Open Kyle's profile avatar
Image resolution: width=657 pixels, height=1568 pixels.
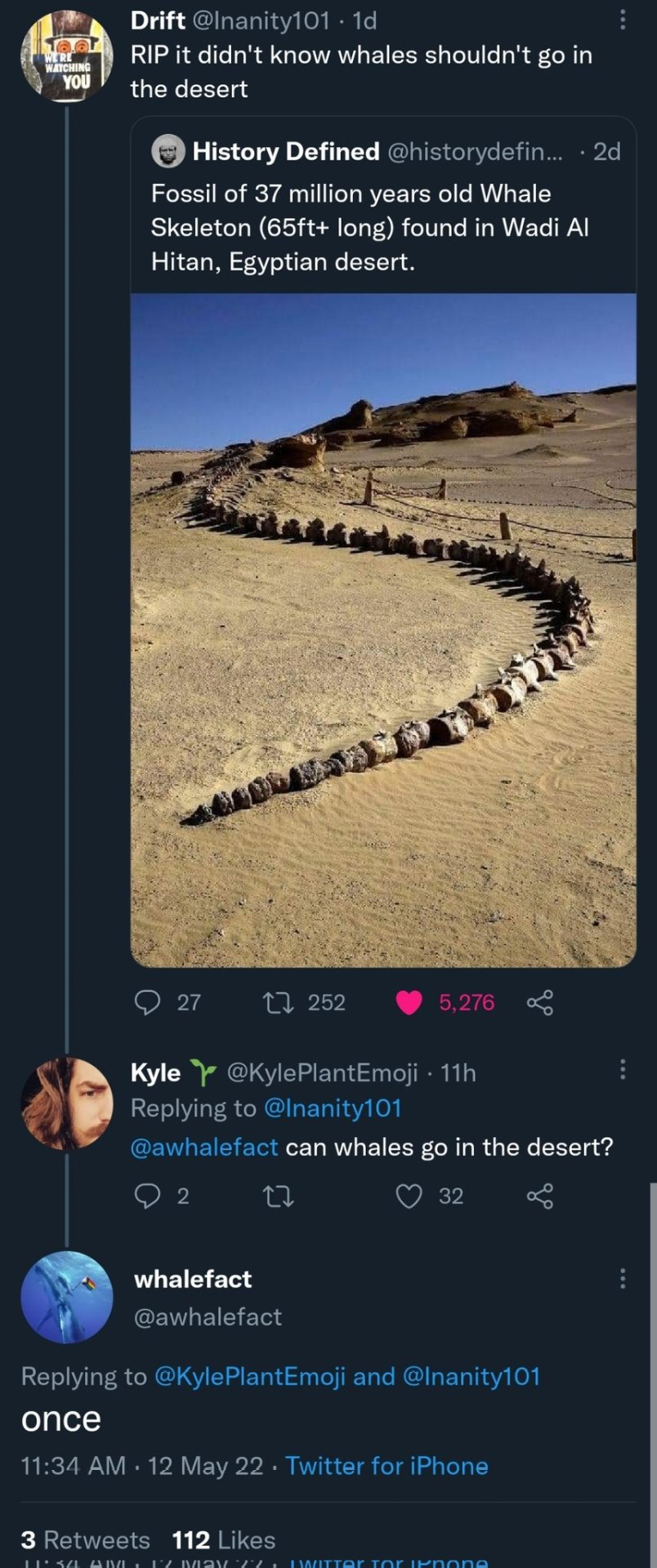click(66, 1102)
